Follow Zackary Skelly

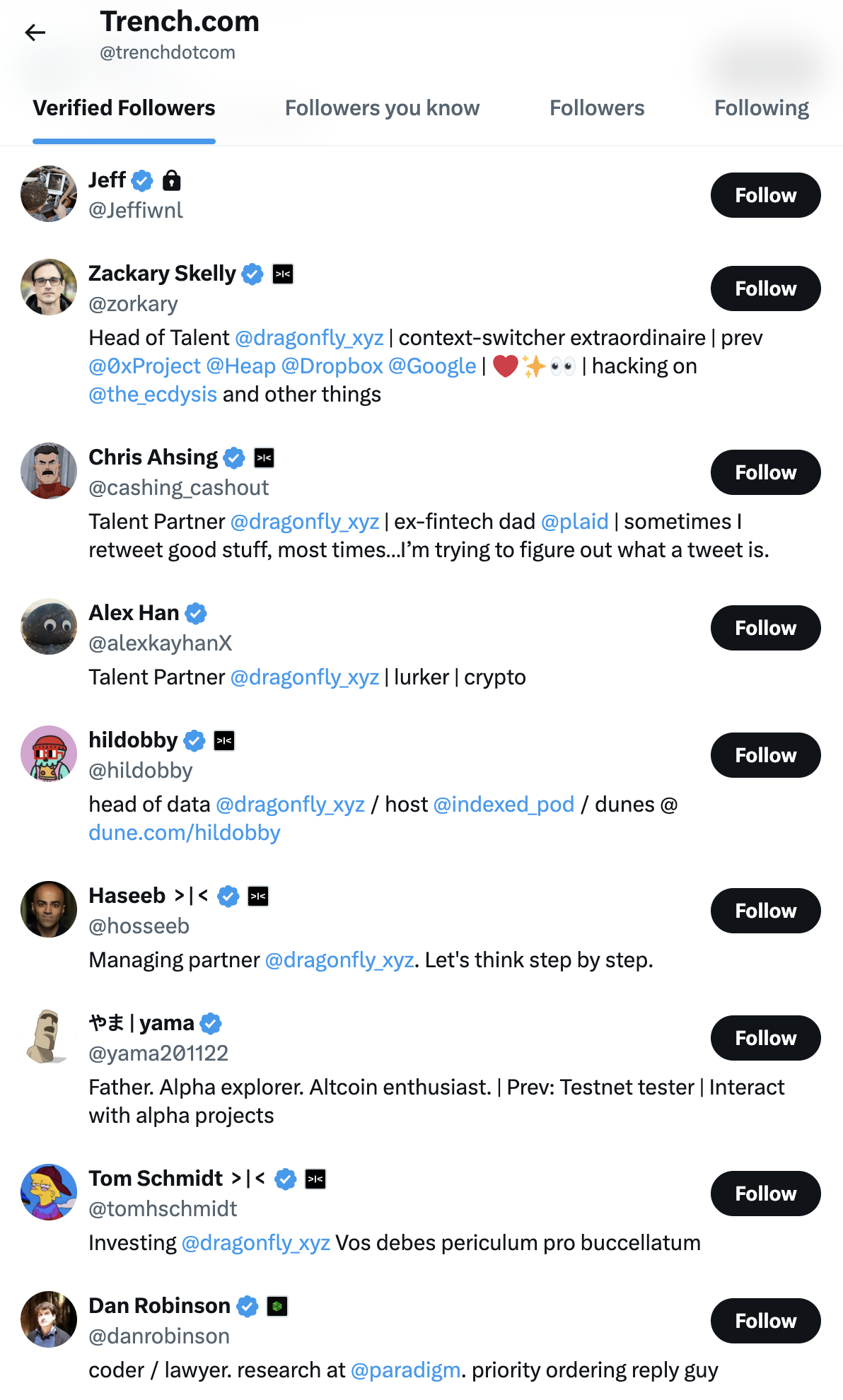[764, 288]
